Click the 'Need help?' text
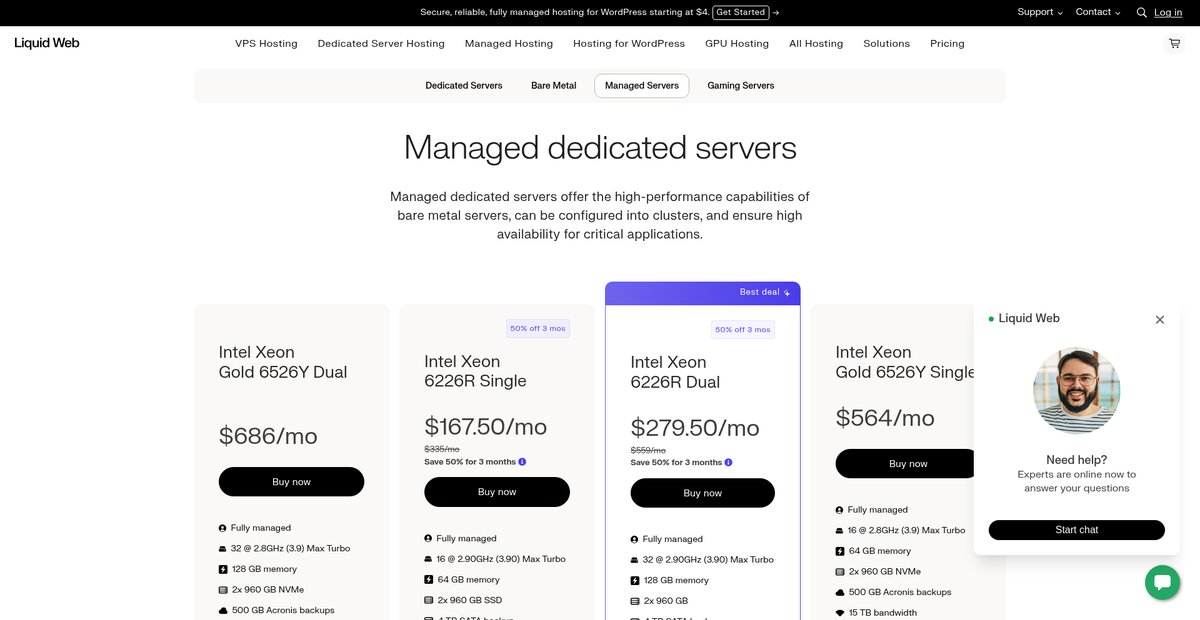1200x620 pixels. [x=1076, y=460]
